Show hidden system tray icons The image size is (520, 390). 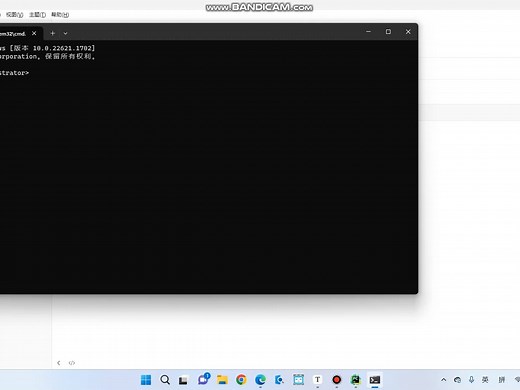point(443,380)
